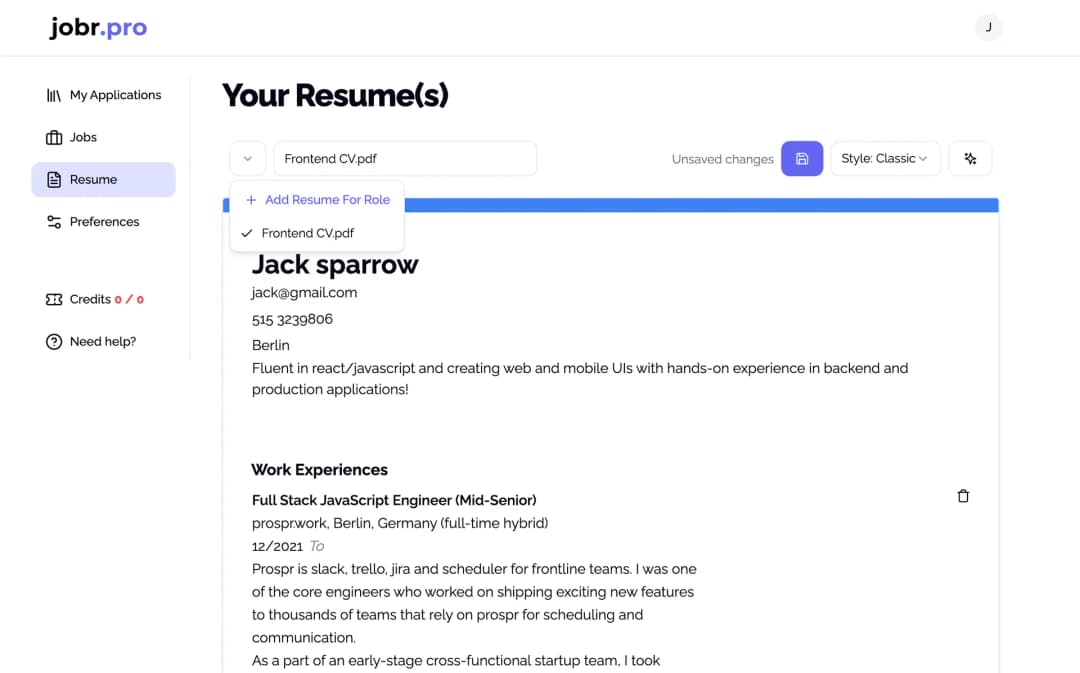Open Preferences via the sliders icon
The image size is (1080, 673).
(53, 221)
